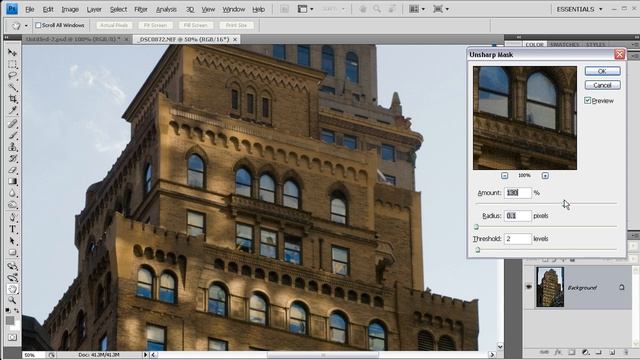
Task: Select the 3D Orbit tool
Action: pyautogui.click(x=12, y=278)
